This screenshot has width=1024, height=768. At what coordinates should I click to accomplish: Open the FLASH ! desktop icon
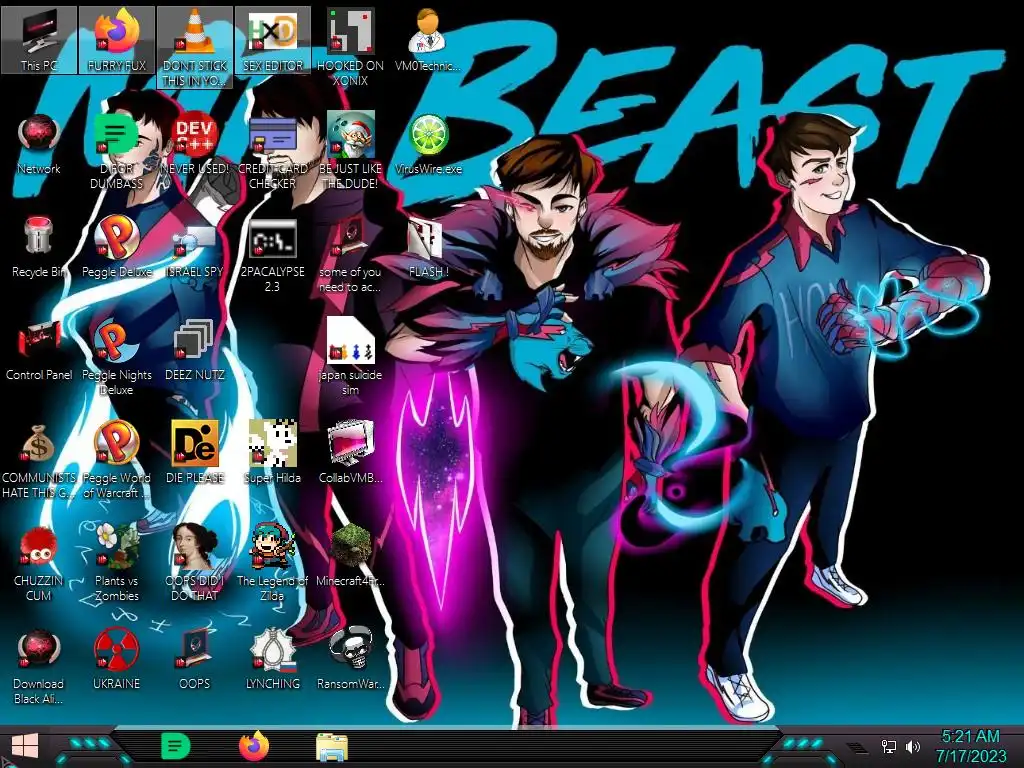click(428, 247)
